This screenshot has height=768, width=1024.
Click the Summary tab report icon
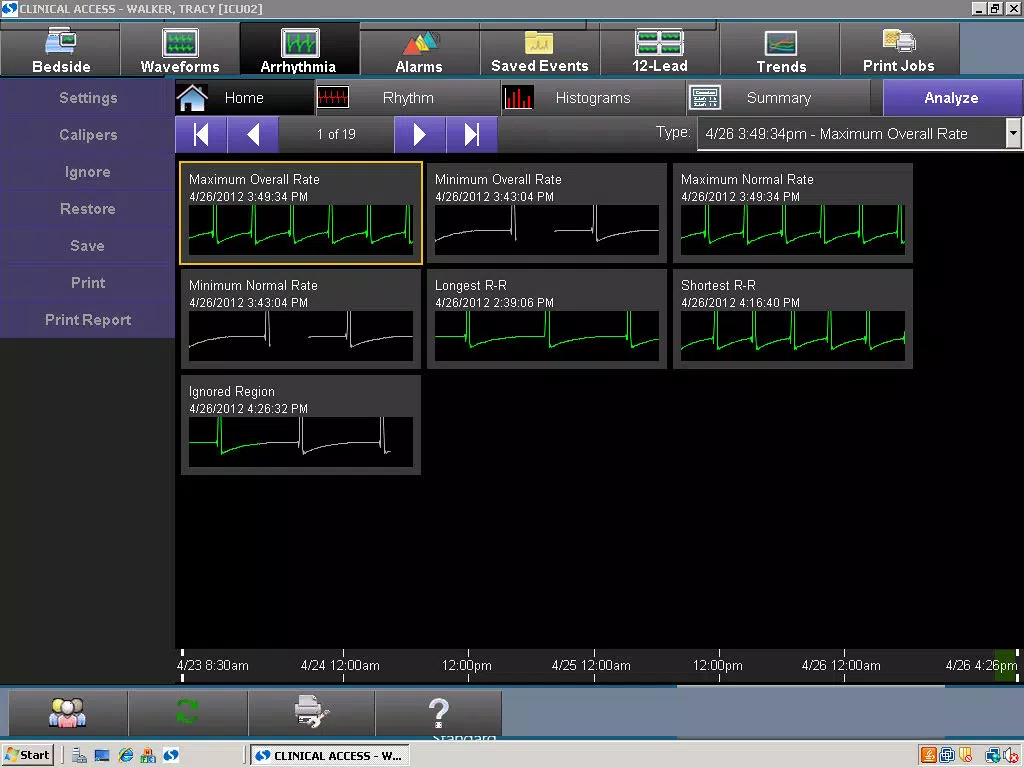705,98
